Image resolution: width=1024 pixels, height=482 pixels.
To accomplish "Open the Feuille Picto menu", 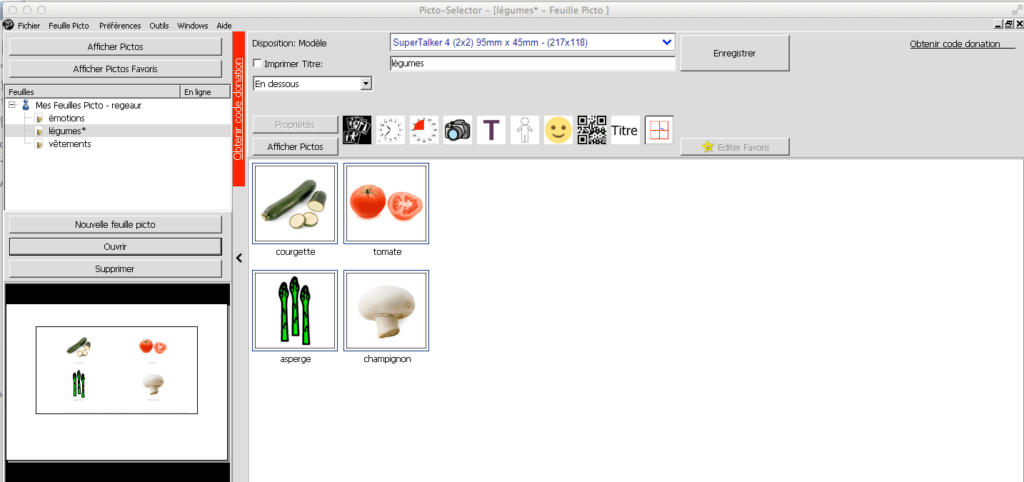I will pos(69,25).
